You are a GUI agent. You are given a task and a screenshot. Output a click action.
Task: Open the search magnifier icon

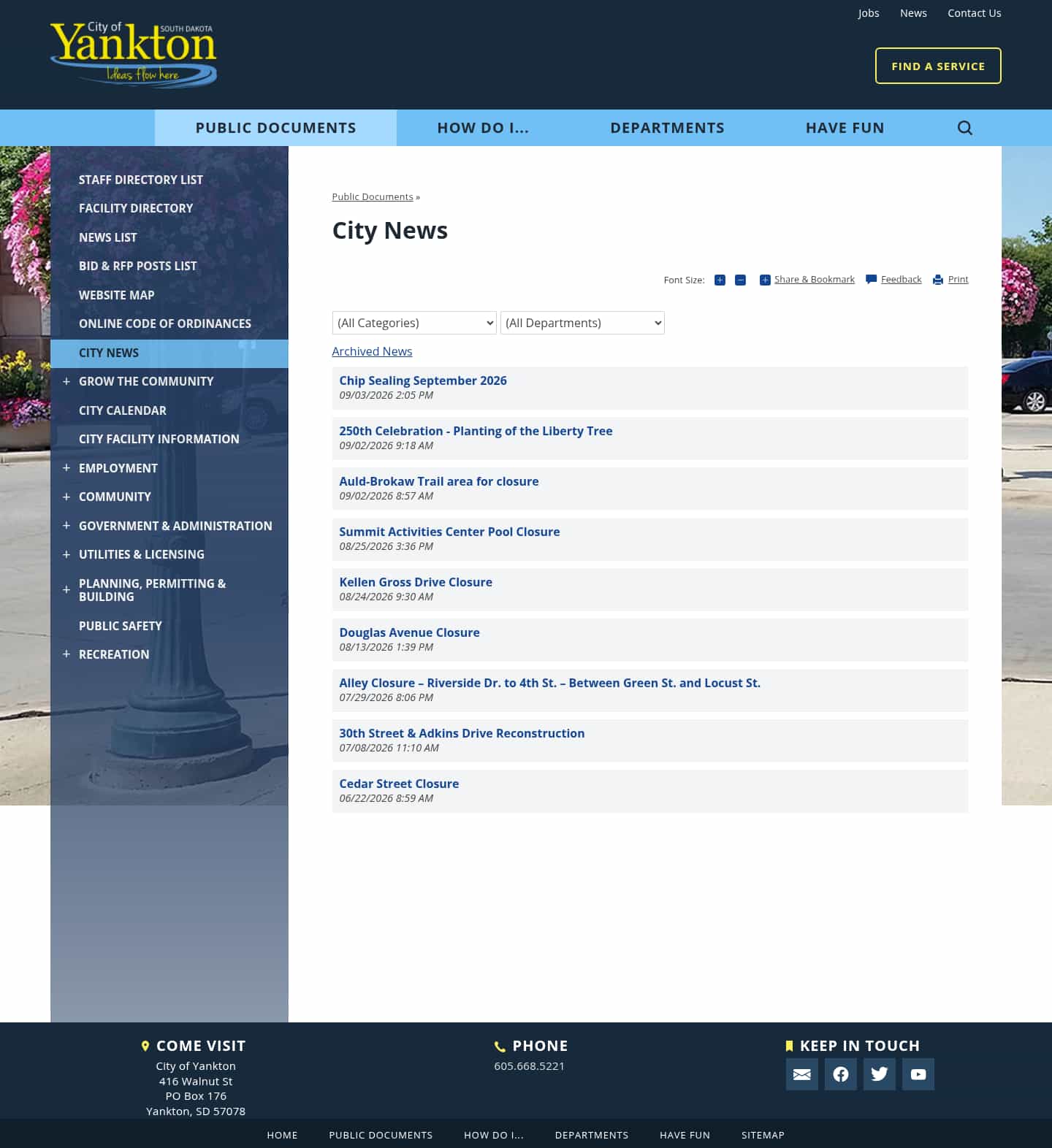click(x=964, y=128)
